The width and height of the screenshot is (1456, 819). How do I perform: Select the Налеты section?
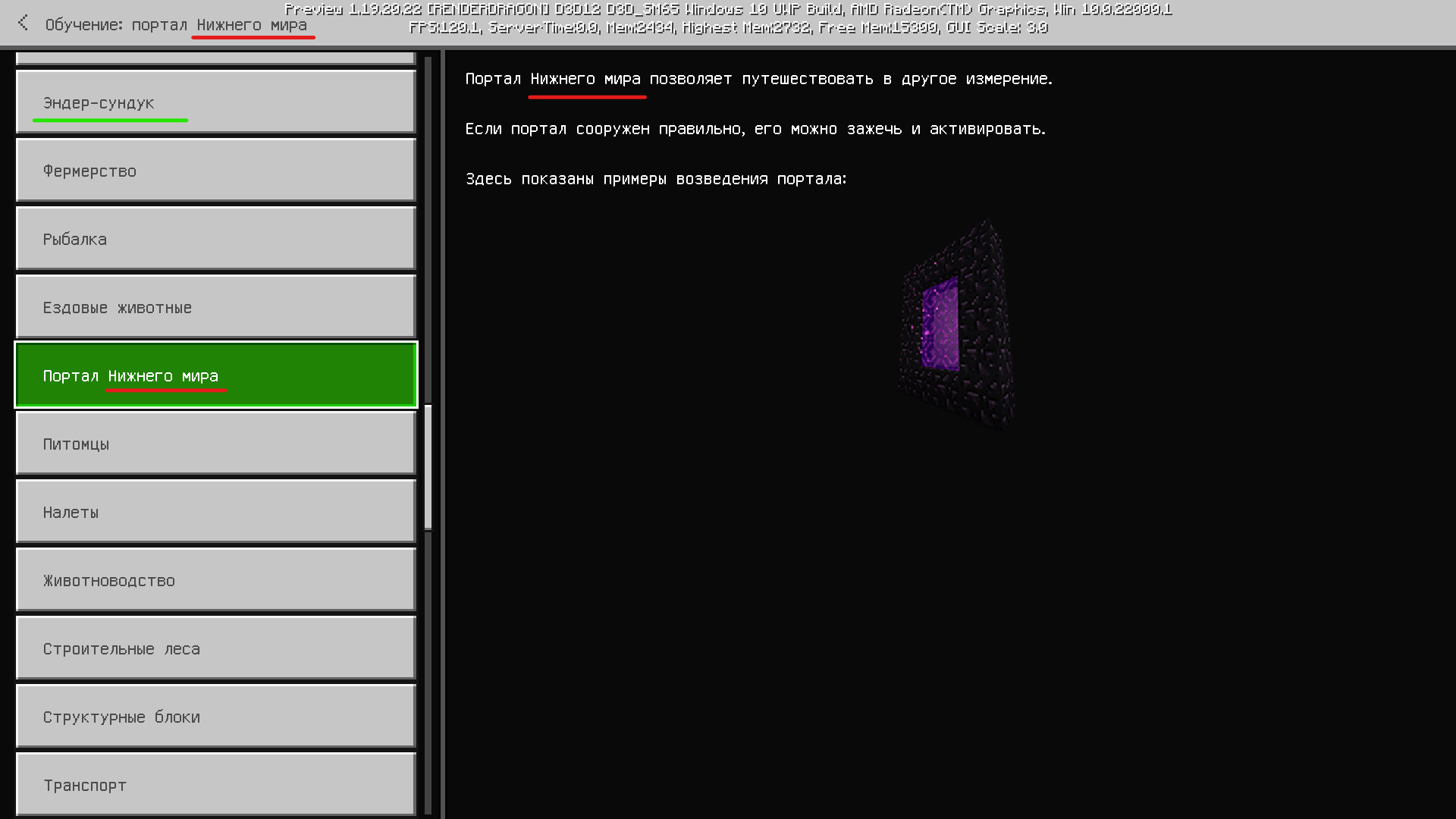click(215, 512)
